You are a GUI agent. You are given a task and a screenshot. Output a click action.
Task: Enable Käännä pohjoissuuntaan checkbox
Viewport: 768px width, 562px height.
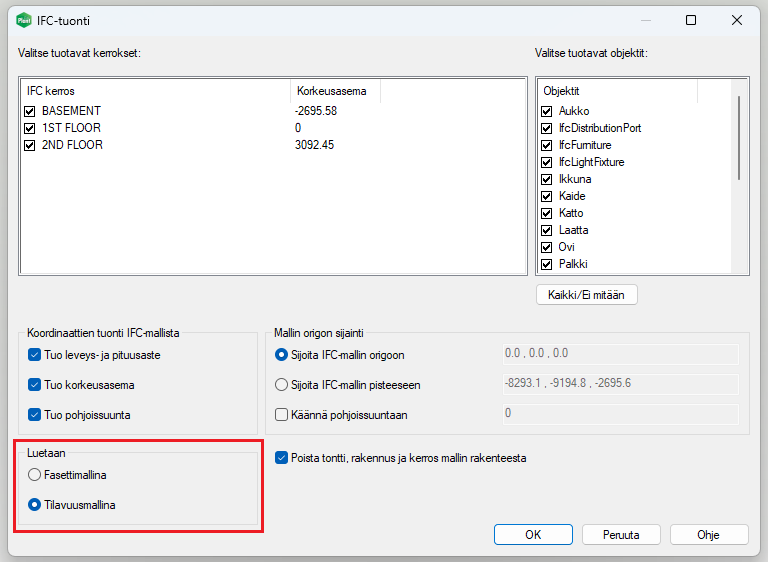tap(281, 414)
